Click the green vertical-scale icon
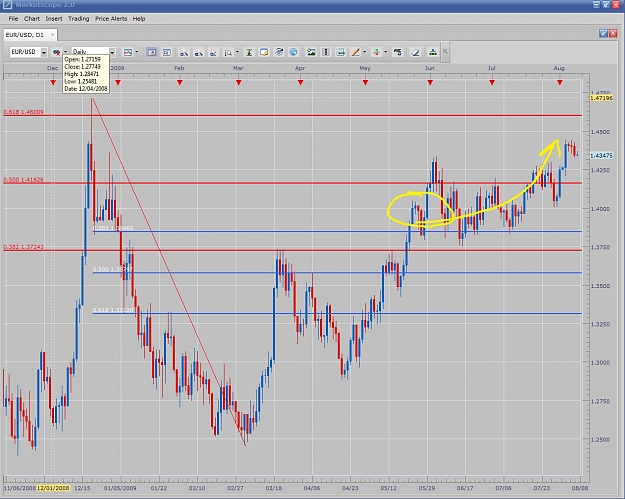 click(249, 52)
